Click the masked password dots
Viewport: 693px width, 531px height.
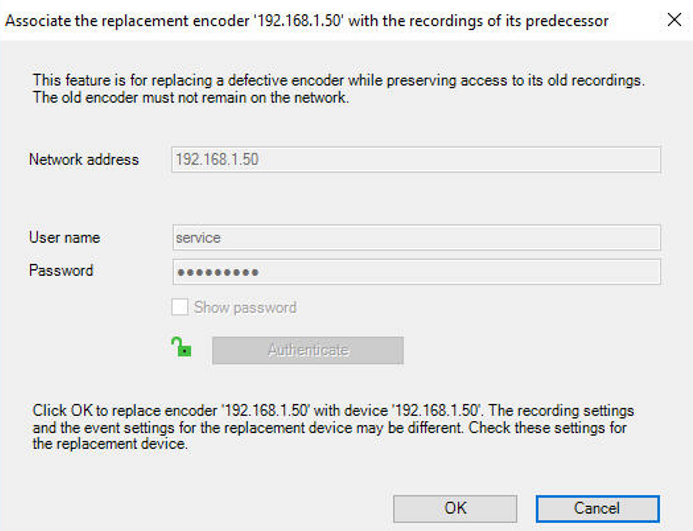tap(217, 272)
